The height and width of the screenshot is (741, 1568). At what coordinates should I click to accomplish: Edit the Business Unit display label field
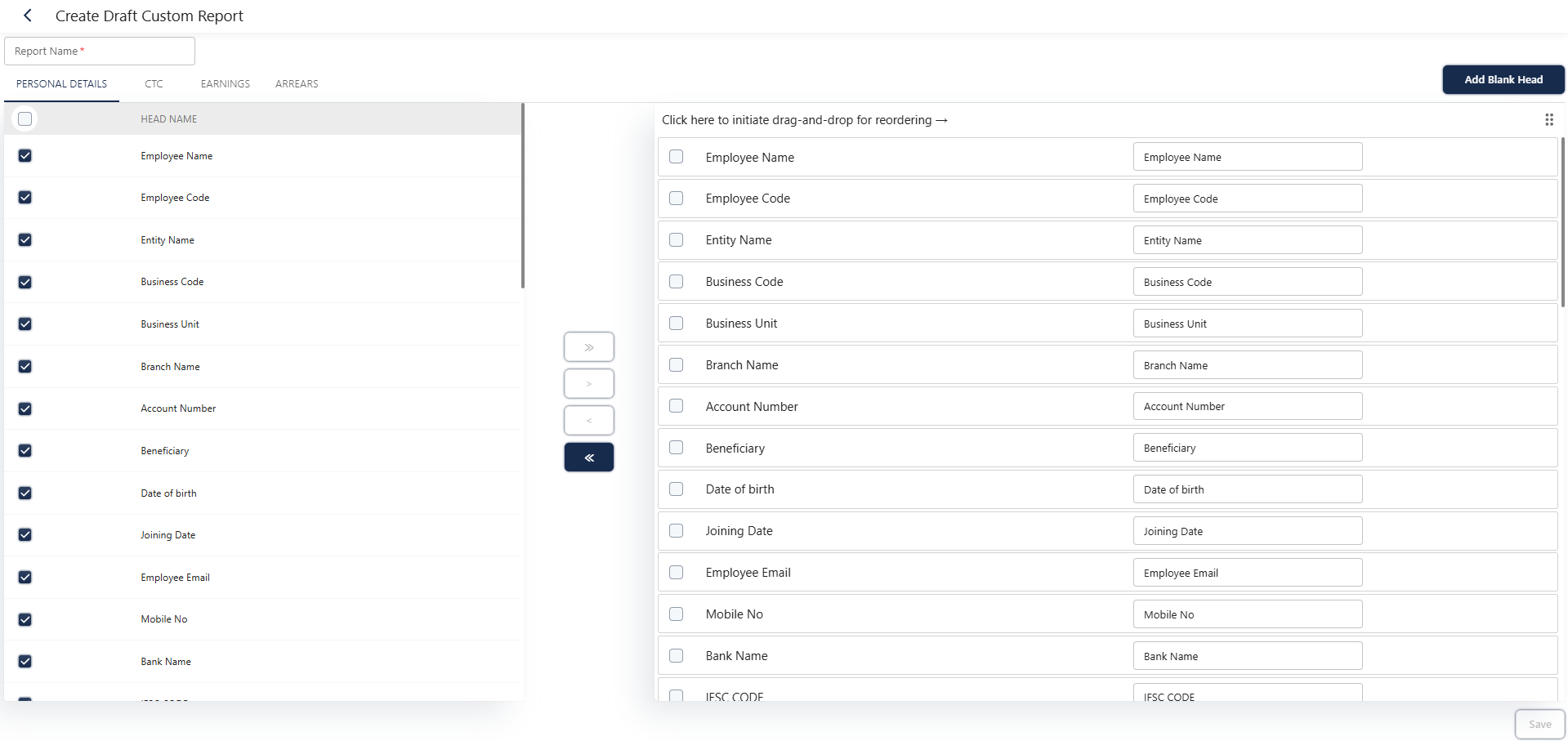coord(1248,324)
